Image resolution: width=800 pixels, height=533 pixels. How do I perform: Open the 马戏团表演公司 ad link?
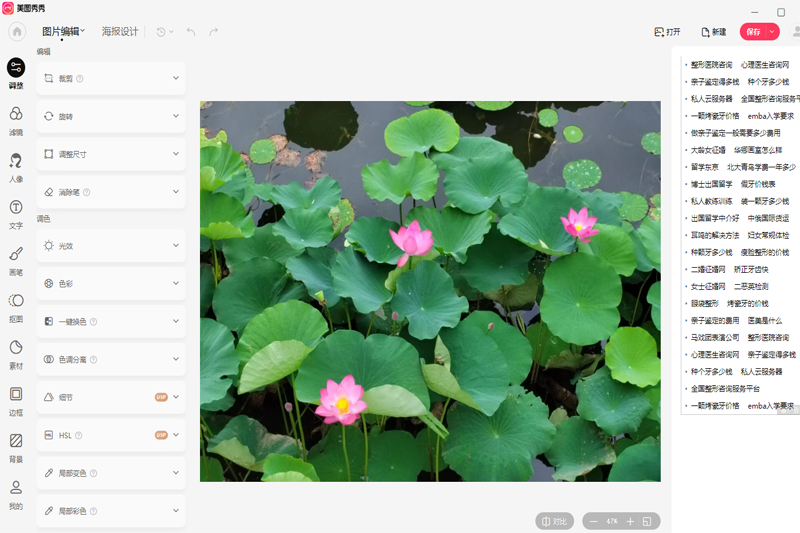(715, 338)
